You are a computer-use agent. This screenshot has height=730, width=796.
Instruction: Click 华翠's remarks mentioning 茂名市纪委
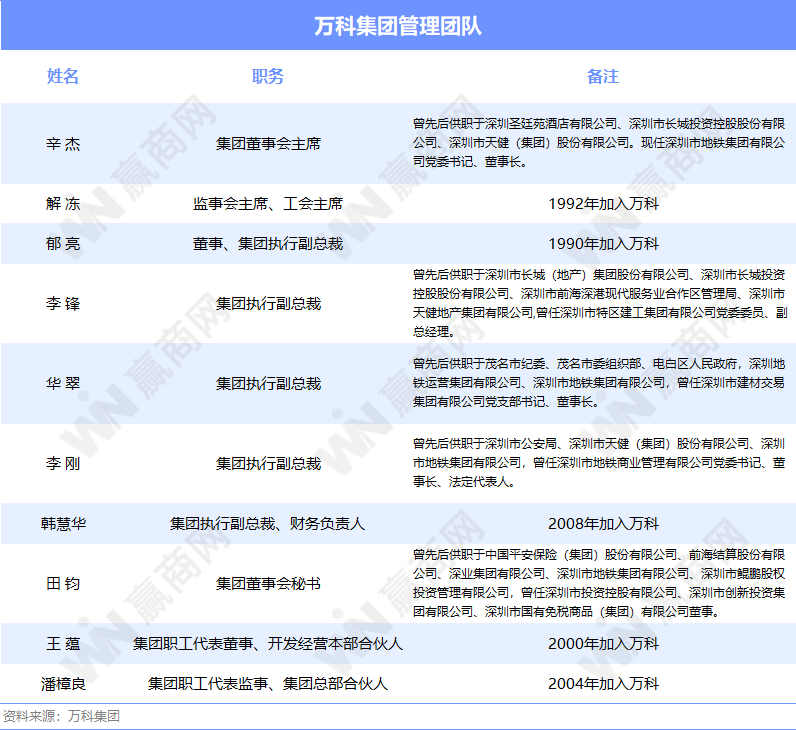click(599, 383)
